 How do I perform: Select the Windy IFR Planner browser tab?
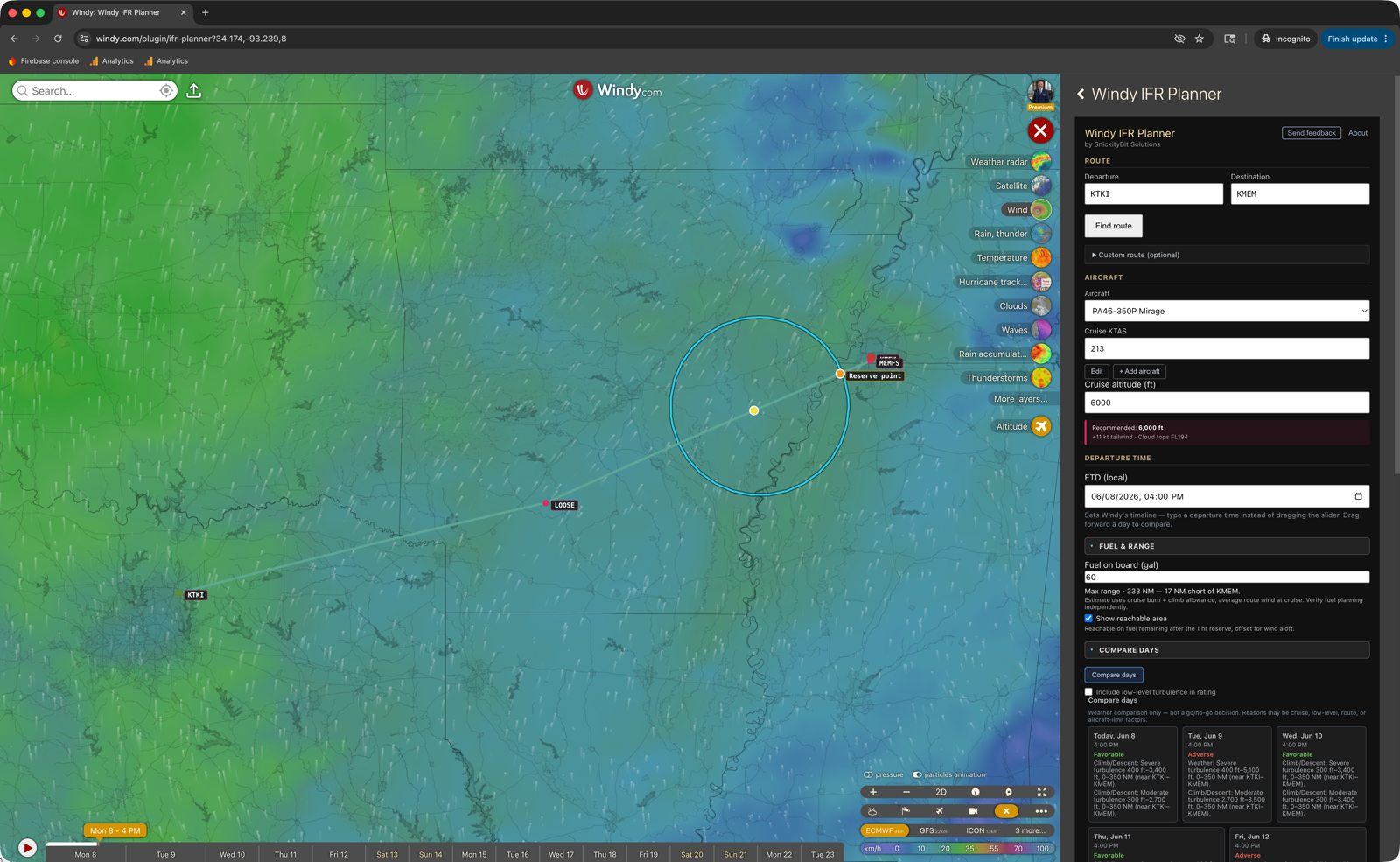(x=122, y=12)
